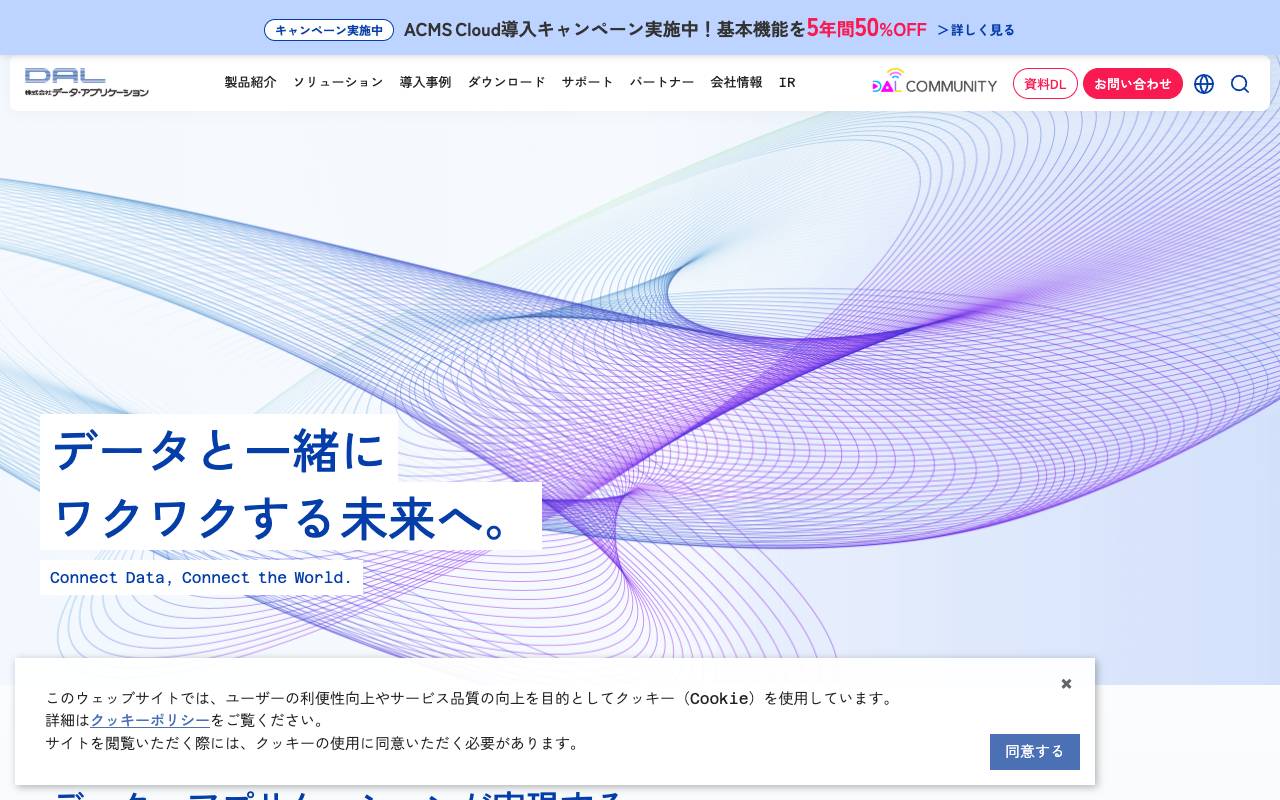Click the 同意する cookie button
The height and width of the screenshot is (800, 1280).
click(x=1035, y=752)
